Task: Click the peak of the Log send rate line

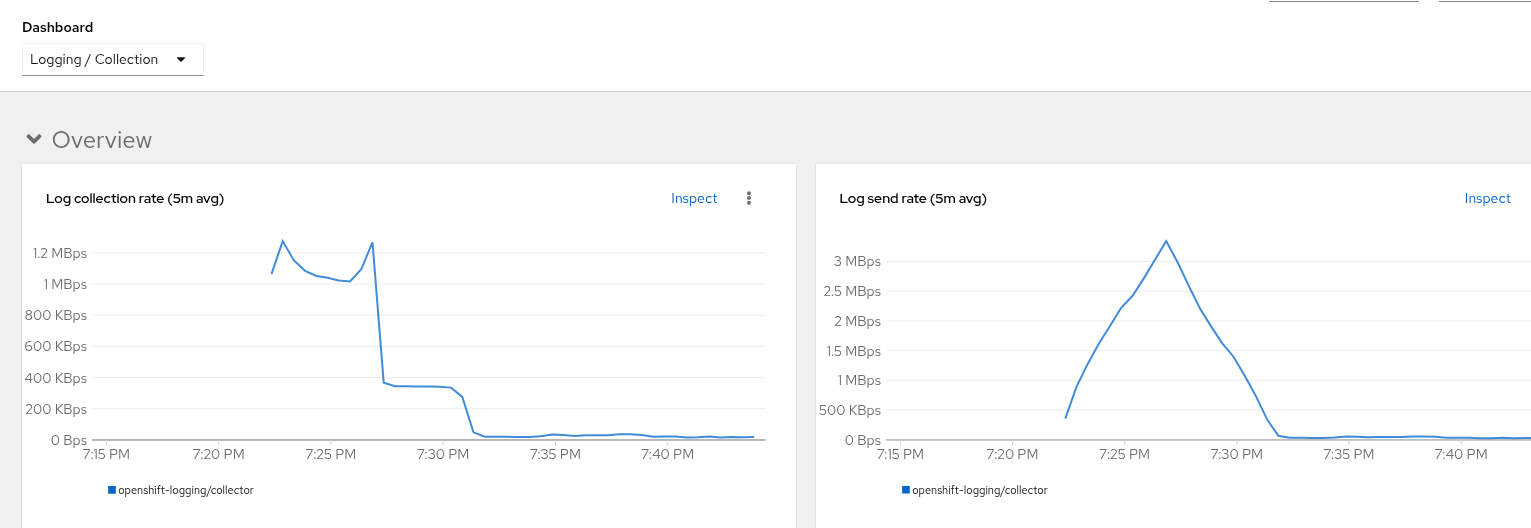Action: pyautogui.click(x=1165, y=241)
